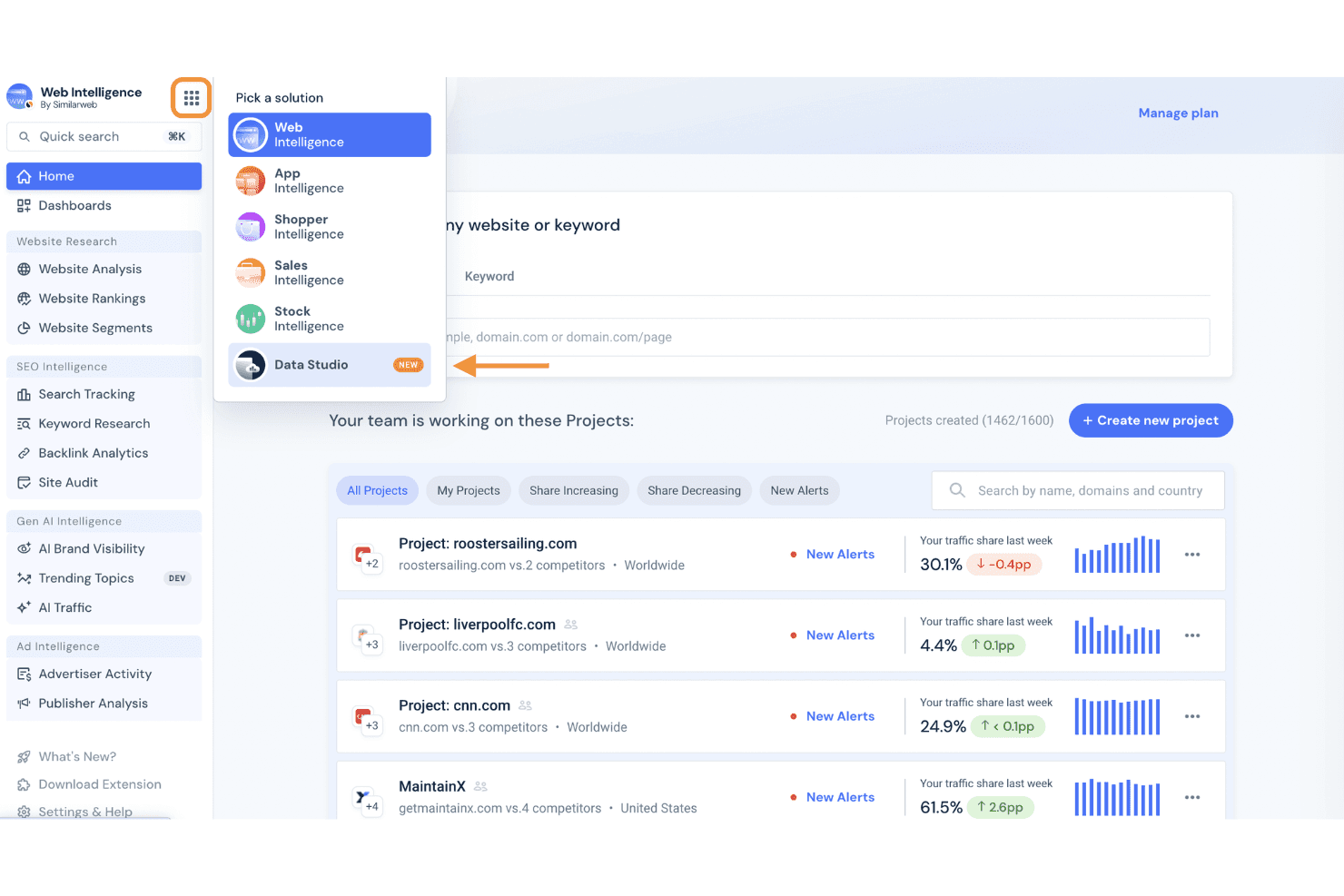Open Website Segments pie icon

point(25,329)
